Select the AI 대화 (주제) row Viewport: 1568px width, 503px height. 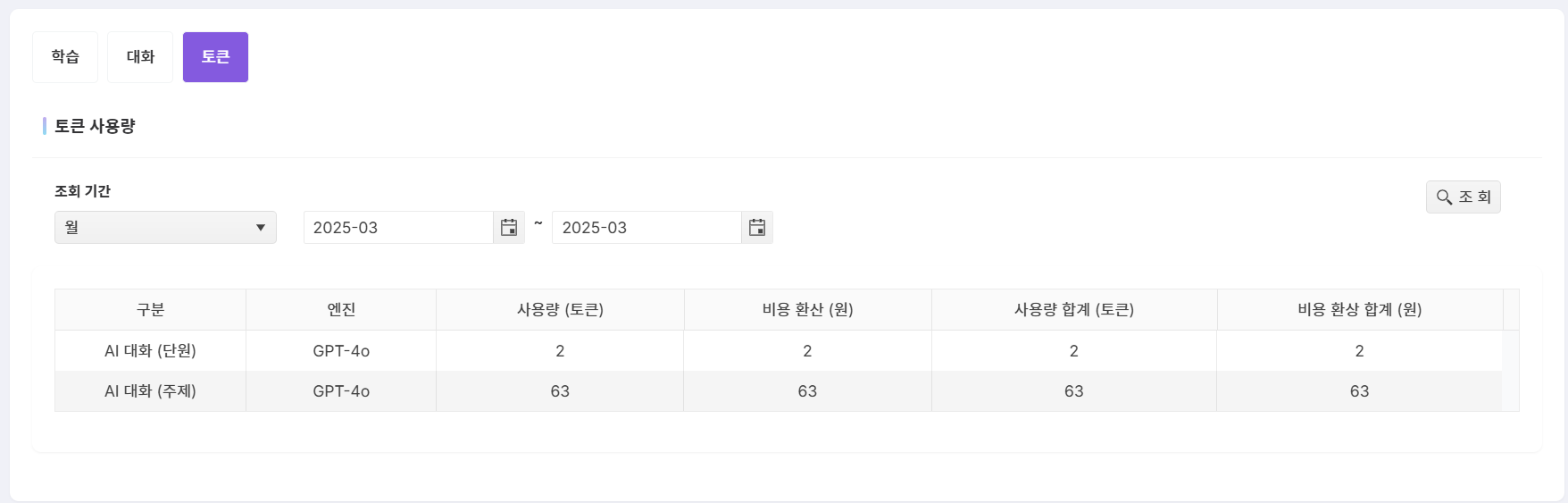tap(779, 391)
